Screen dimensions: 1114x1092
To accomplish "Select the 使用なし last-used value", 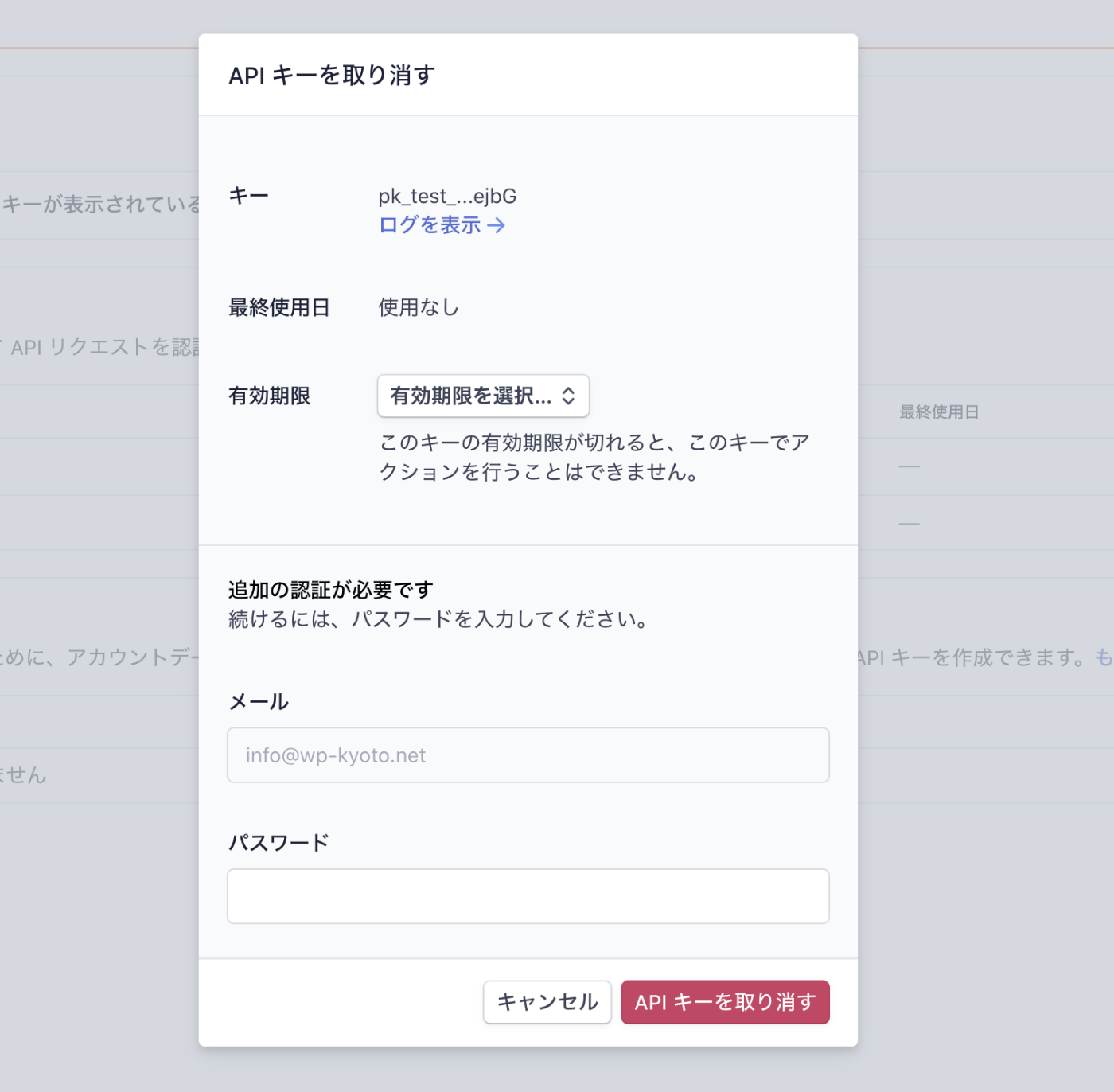I will pos(419,307).
